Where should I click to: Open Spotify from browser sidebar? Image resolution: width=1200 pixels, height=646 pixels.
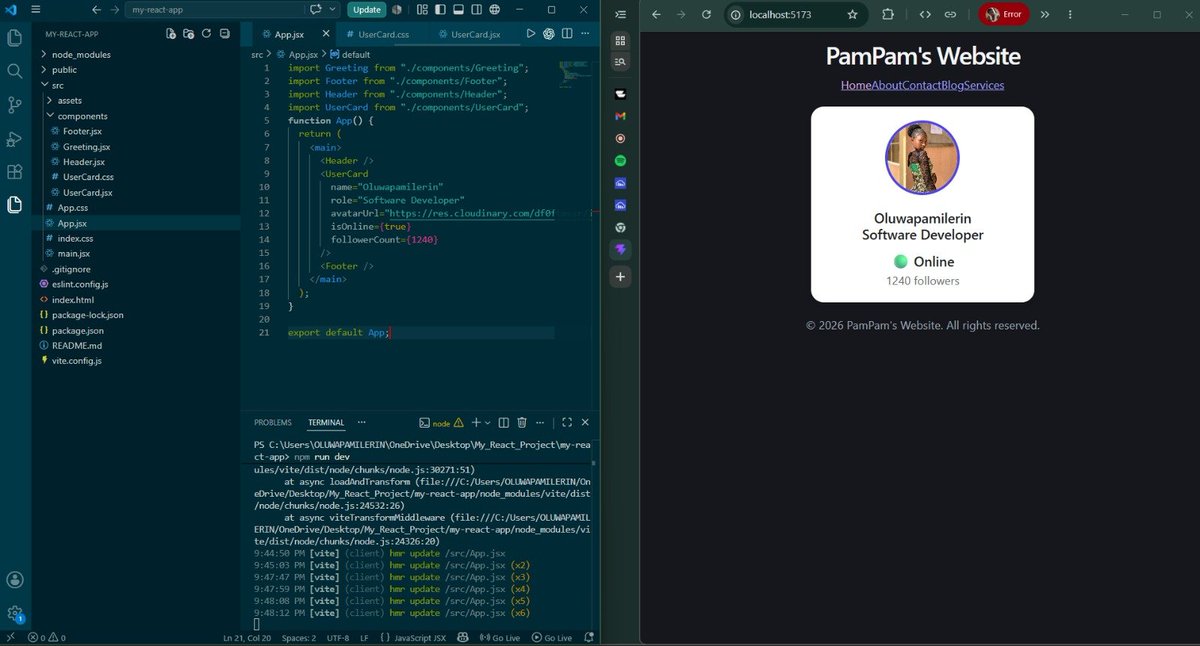coord(620,160)
